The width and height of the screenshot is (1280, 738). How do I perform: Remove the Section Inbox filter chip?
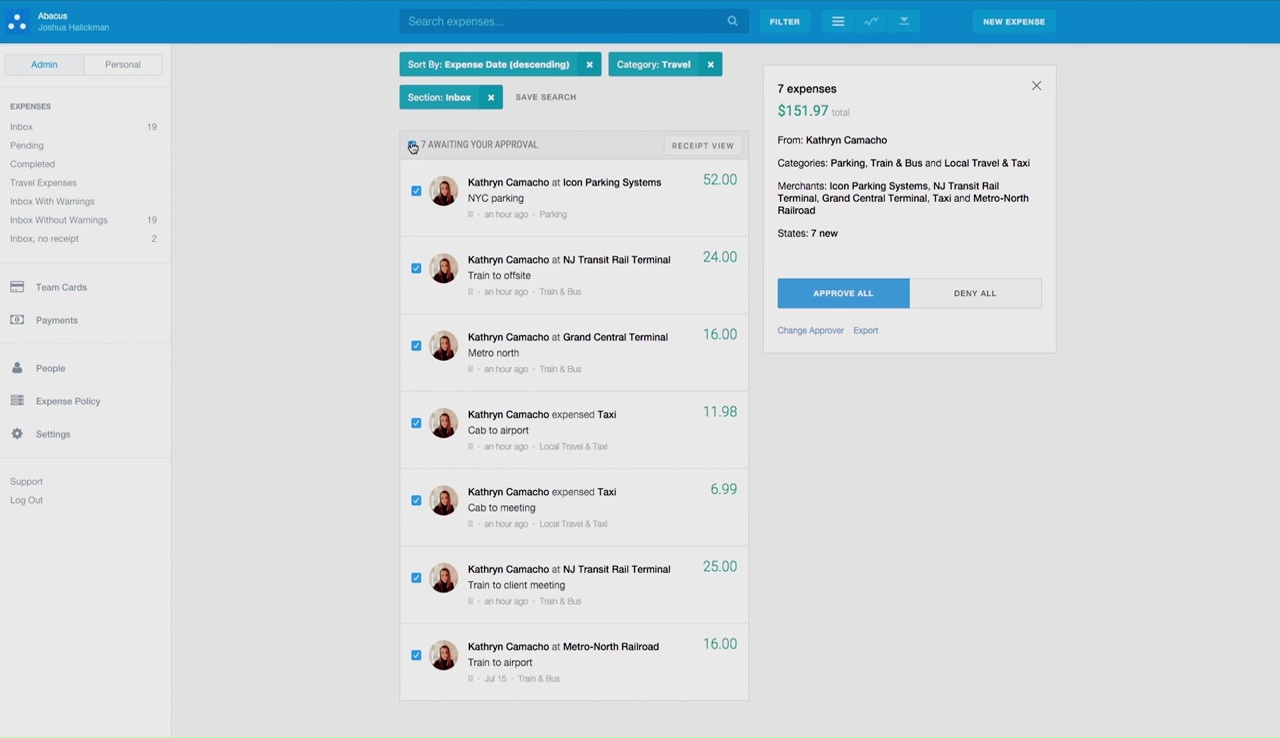(490, 97)
